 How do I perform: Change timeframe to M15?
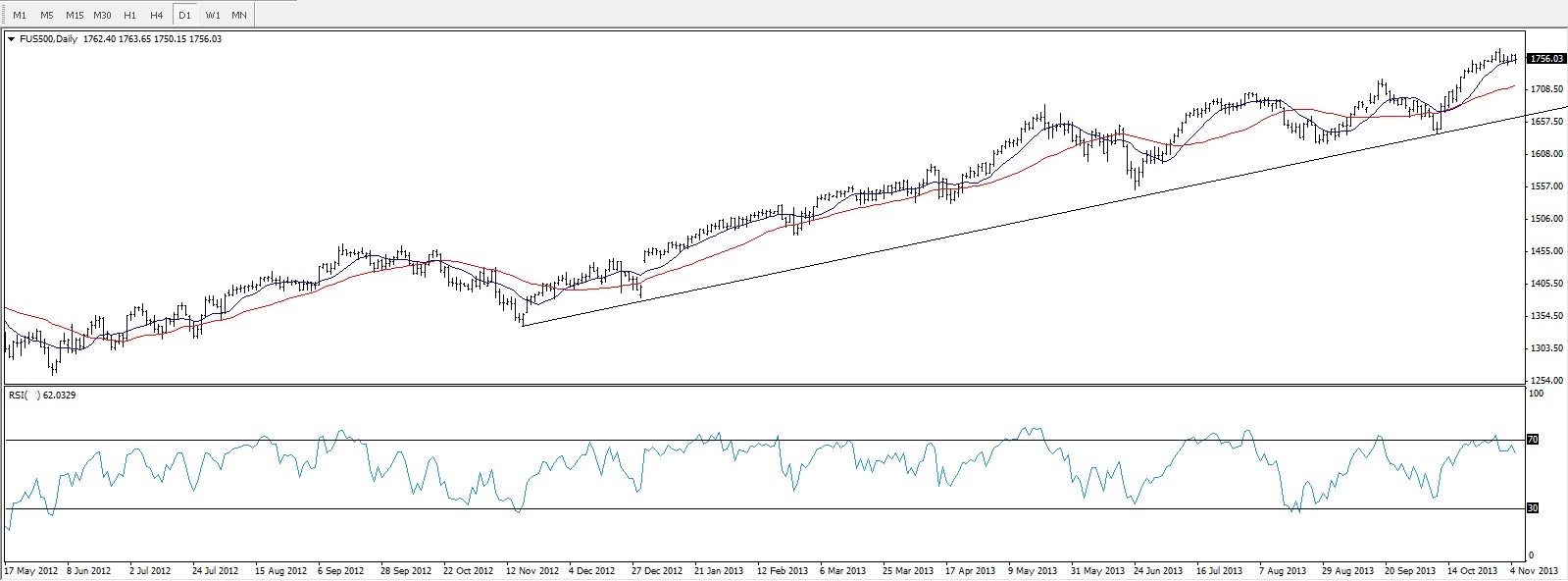point(75,15)
